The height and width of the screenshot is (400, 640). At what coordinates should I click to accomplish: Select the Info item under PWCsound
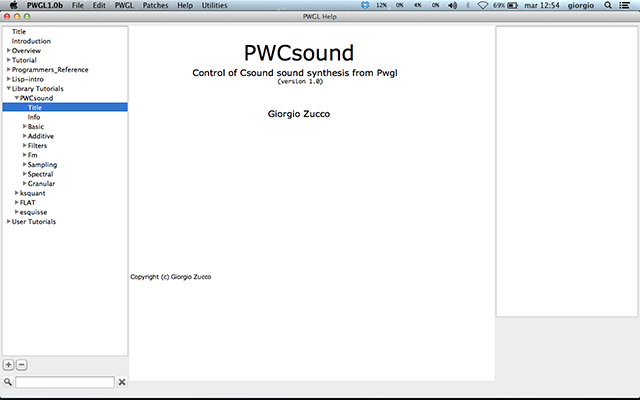[34, 117]
